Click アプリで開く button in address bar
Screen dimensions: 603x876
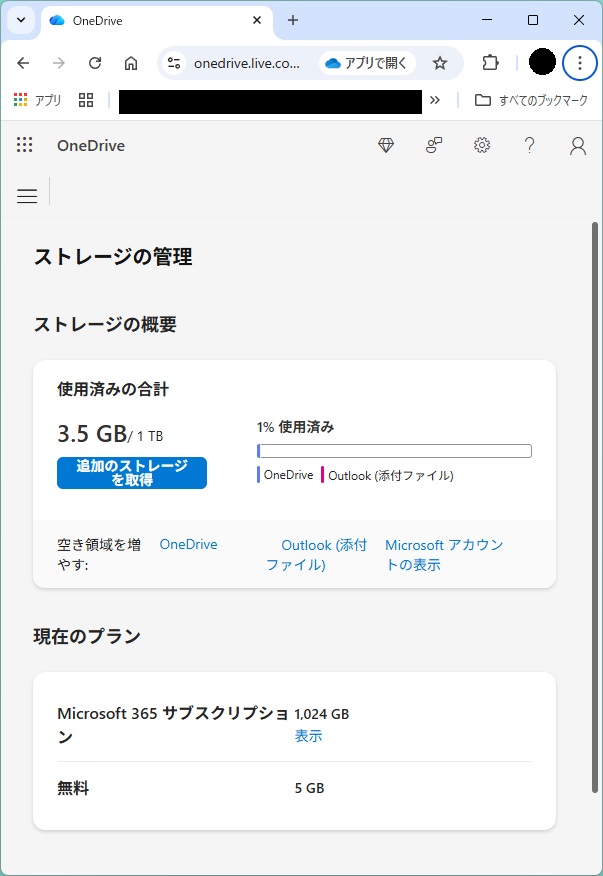[x=367, y=63]
